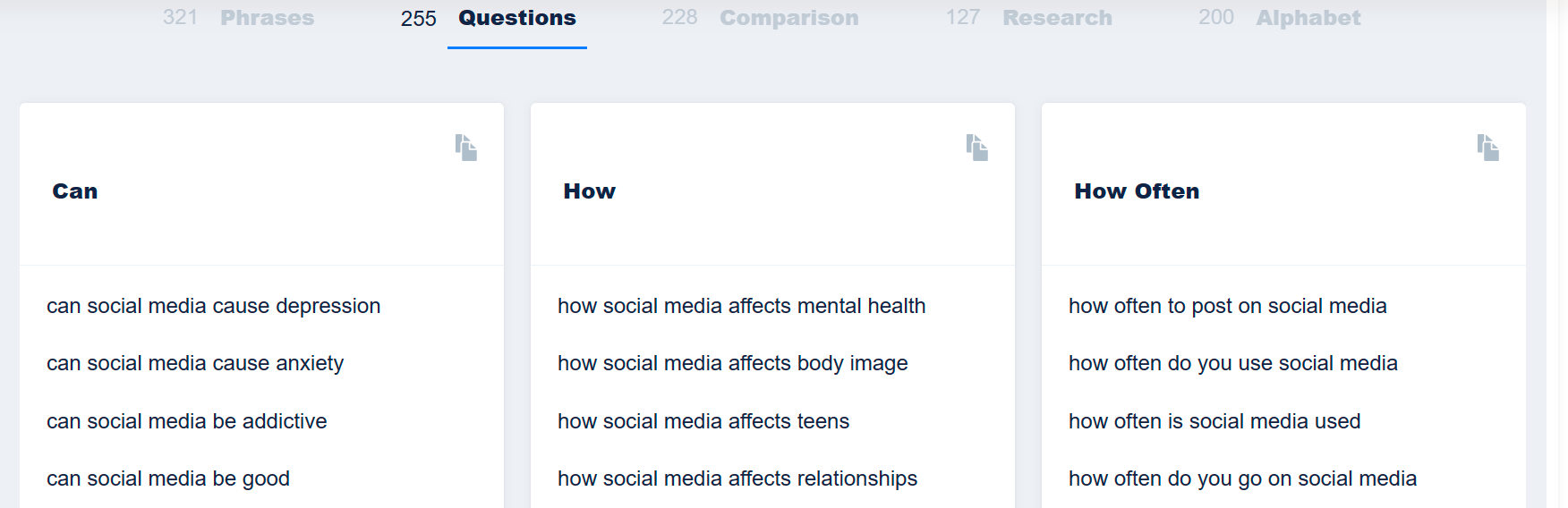Select 'how social media affects body image'

pyautogui.click(x=732, y=363)
